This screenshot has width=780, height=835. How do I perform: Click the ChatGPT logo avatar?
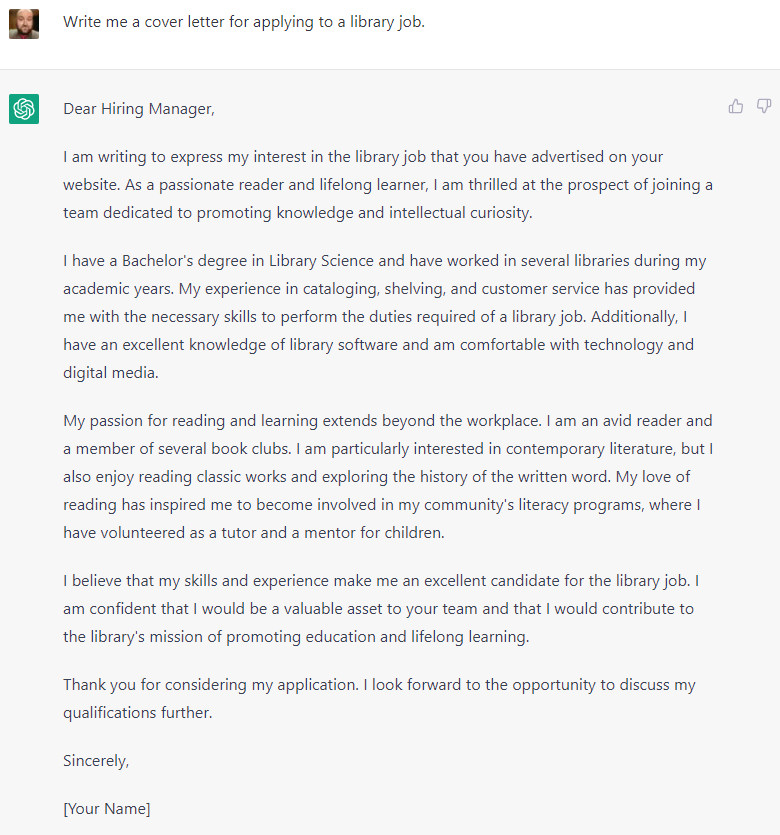tap(24, 109)
